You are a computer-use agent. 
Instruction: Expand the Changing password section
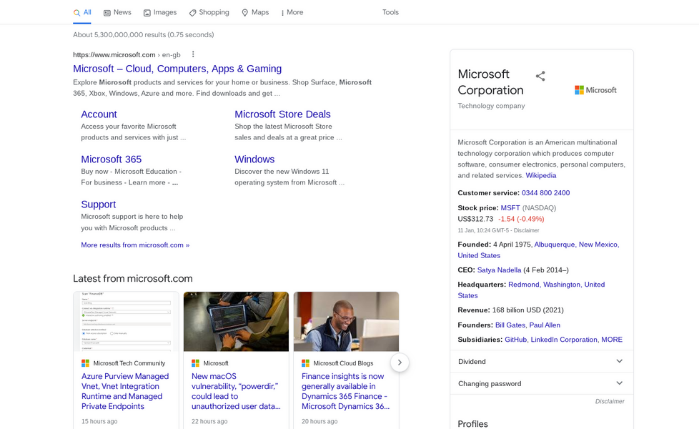pos(542,383)
